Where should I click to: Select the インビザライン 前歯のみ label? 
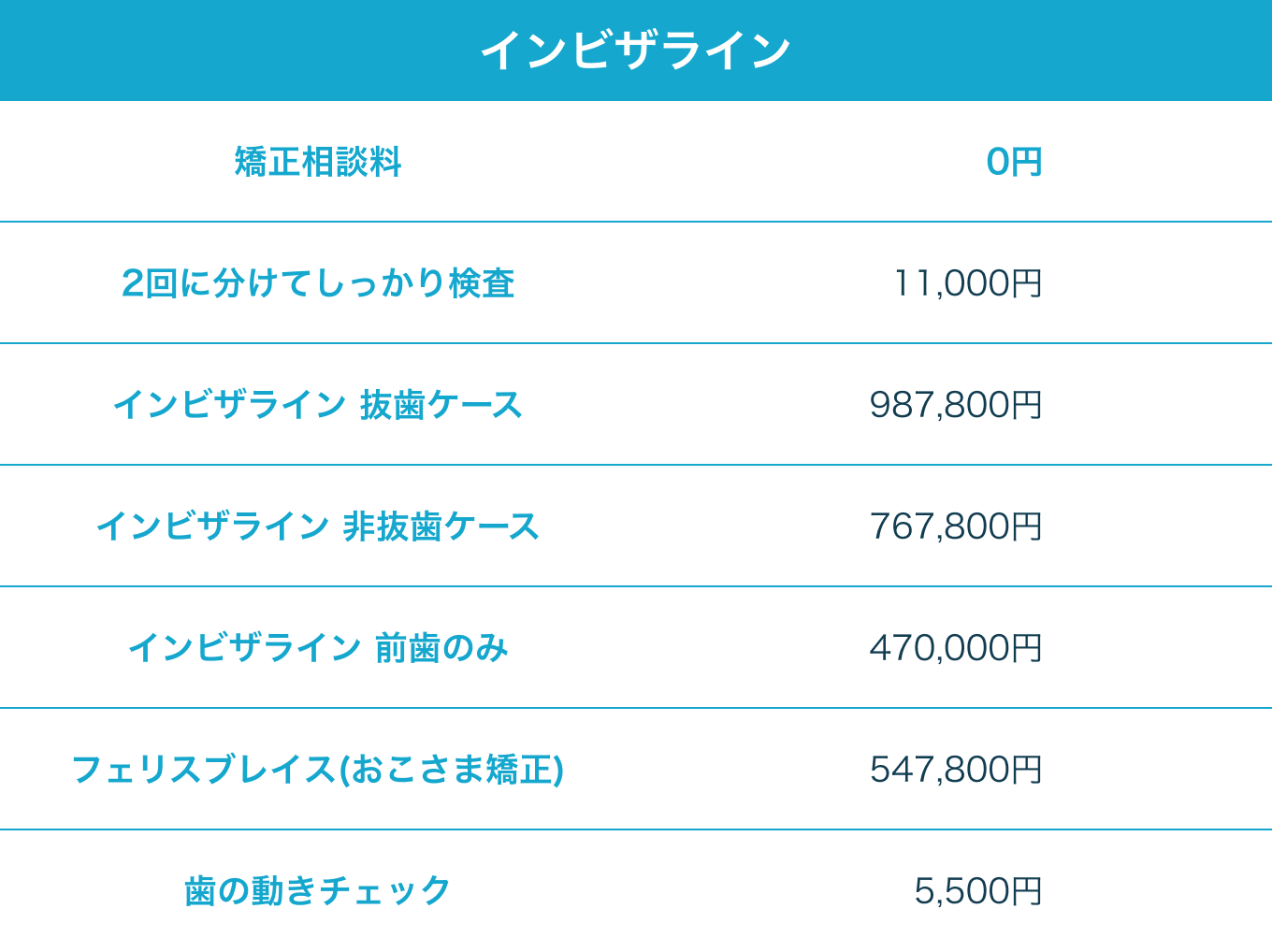318,648
